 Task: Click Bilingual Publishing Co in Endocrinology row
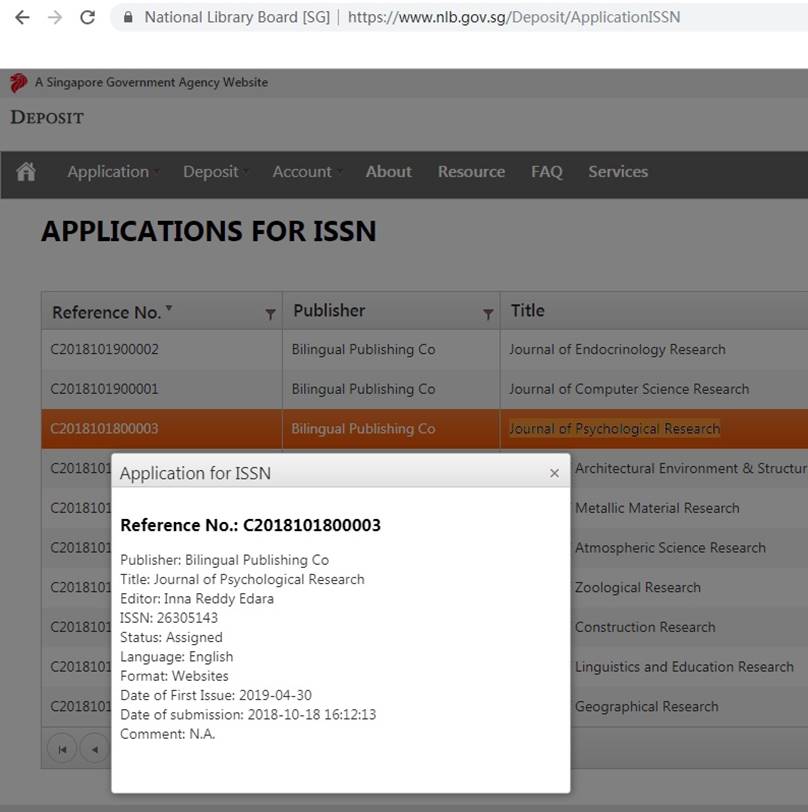pyautogui.click(x=363, y=350)
